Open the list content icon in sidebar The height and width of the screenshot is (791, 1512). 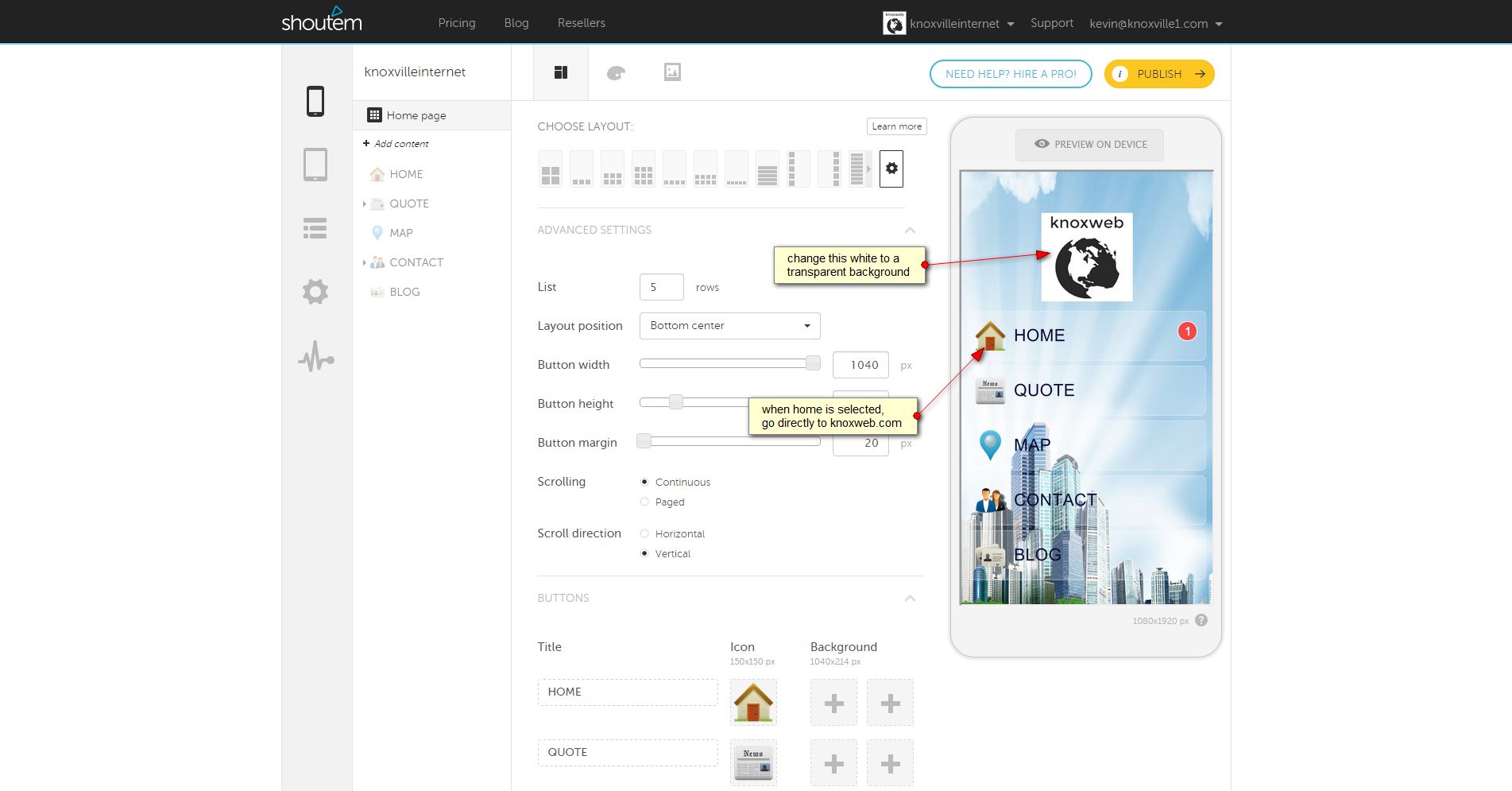(x=315, y=229)
